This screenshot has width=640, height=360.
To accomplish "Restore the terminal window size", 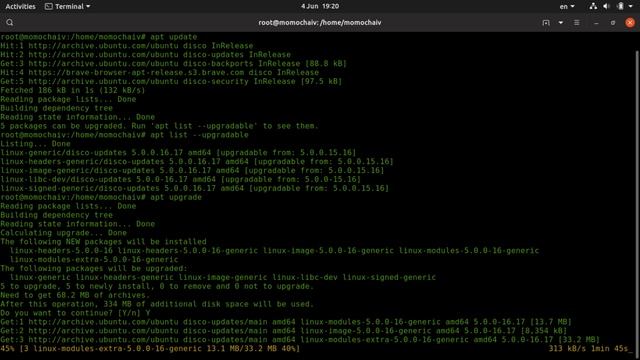I will click(613, 23).
